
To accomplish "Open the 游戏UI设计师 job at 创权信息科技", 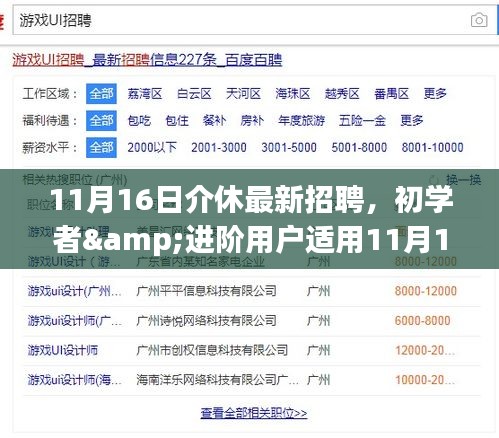I will click(63, 350).
